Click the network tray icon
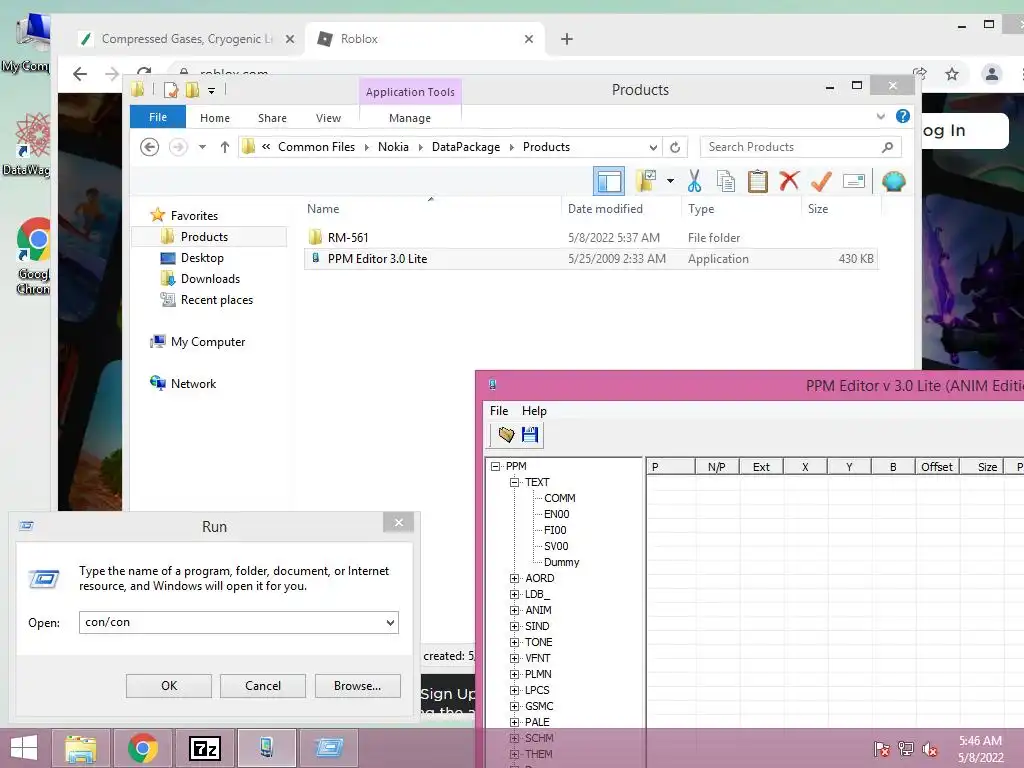Screen dimensions: 1024x768 click(x=906, y=749)
